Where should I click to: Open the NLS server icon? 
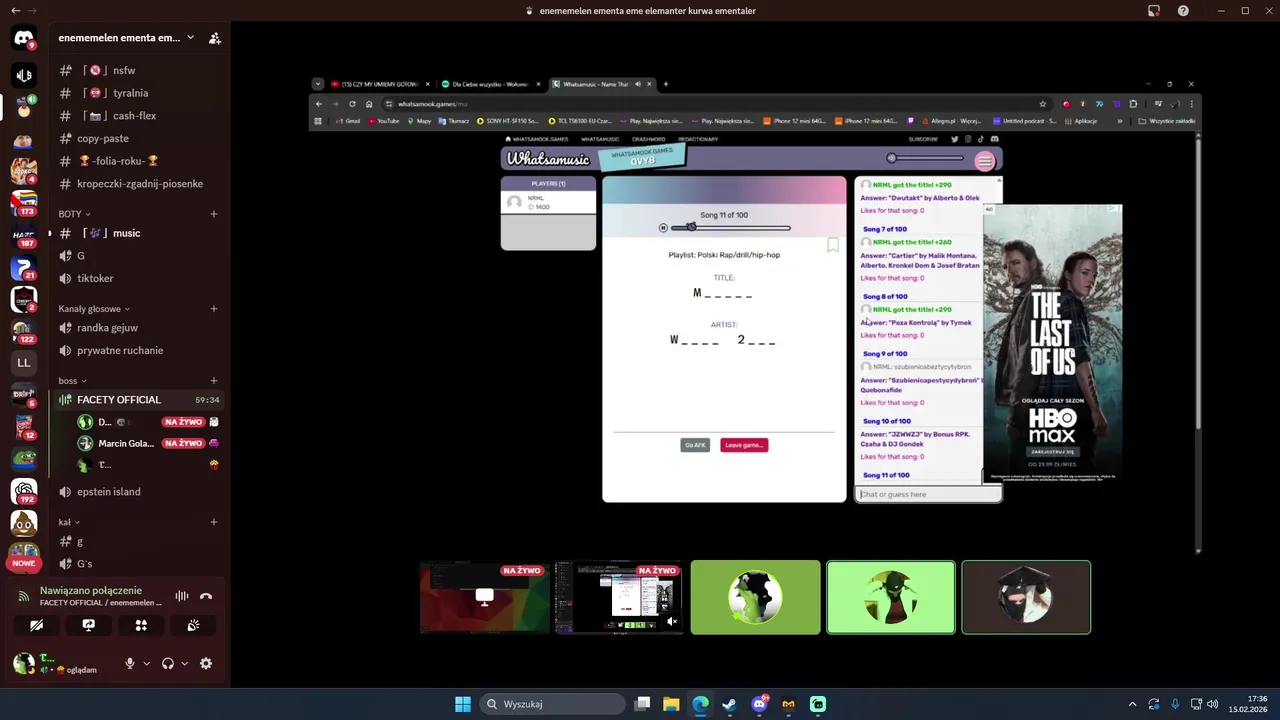coord(24,75)
